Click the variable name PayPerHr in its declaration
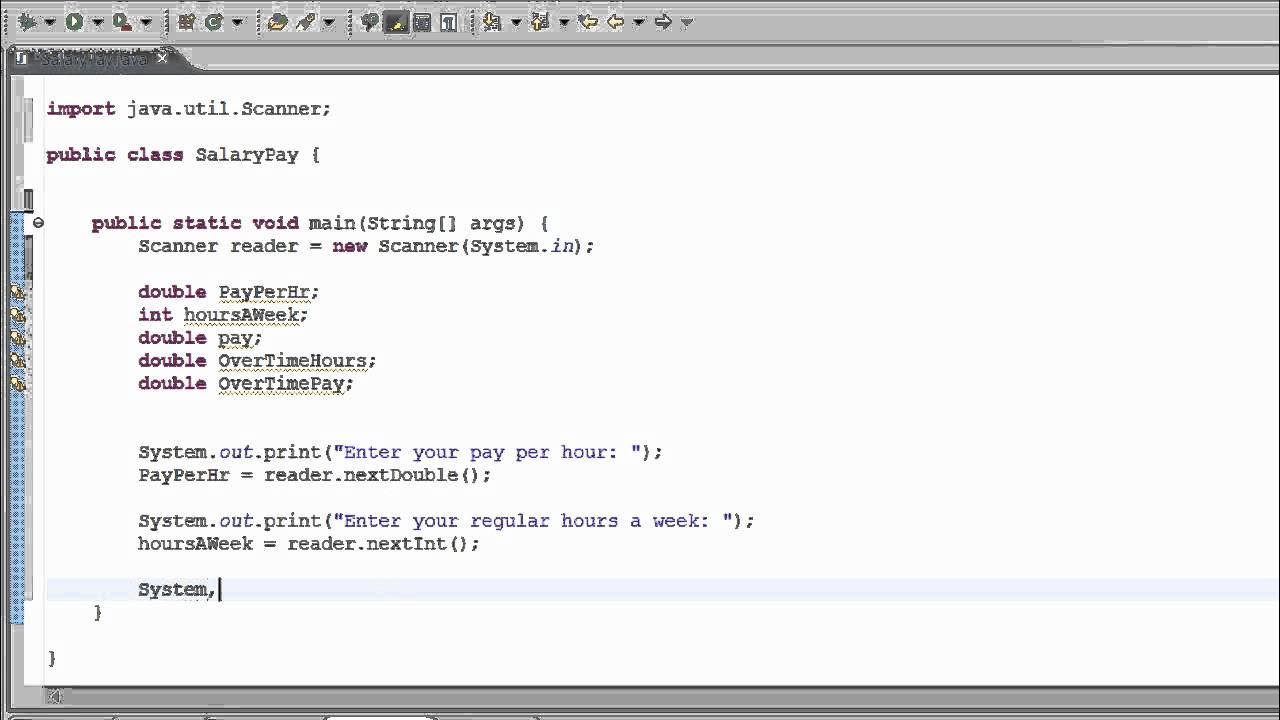This screenshot has width=1280, height=720. (266, 292)
